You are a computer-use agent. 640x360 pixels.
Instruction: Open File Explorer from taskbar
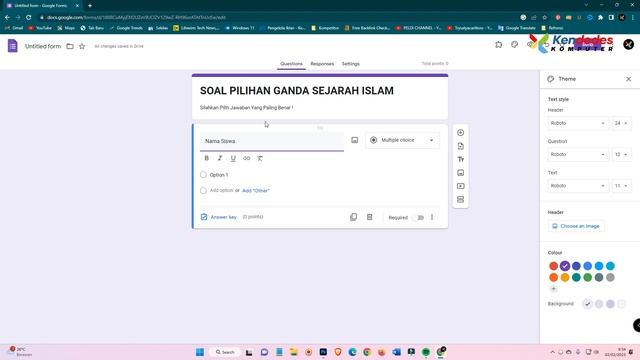294,352
